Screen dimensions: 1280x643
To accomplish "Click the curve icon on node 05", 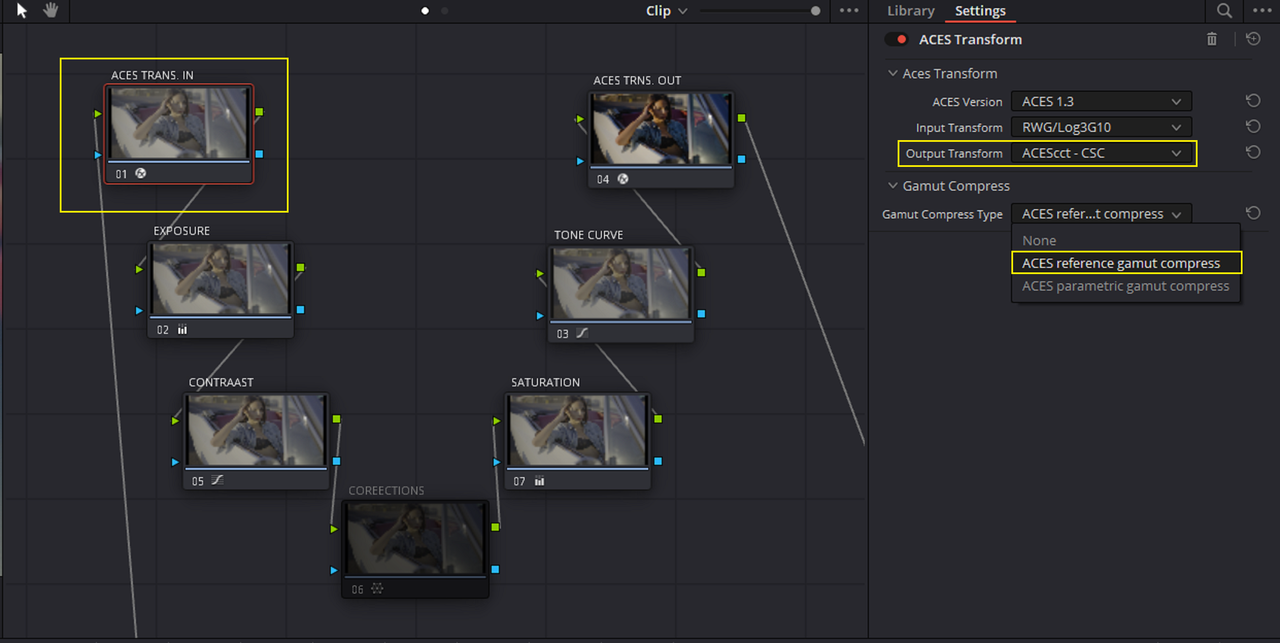I will (217, 481).
